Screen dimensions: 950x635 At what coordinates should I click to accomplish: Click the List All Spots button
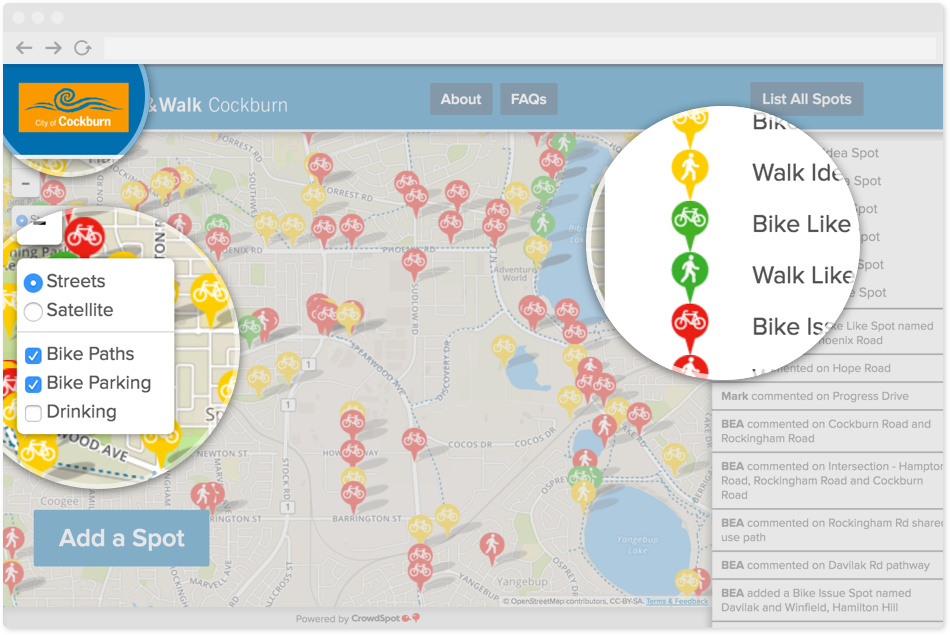click(x=806, y=99)
